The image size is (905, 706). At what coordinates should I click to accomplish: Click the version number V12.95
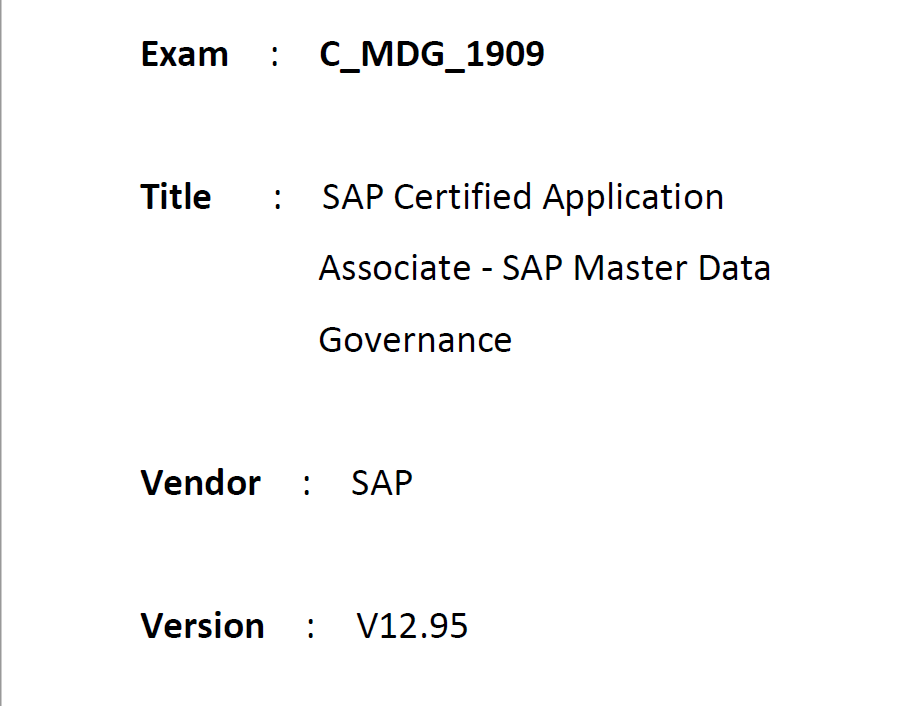412,626
